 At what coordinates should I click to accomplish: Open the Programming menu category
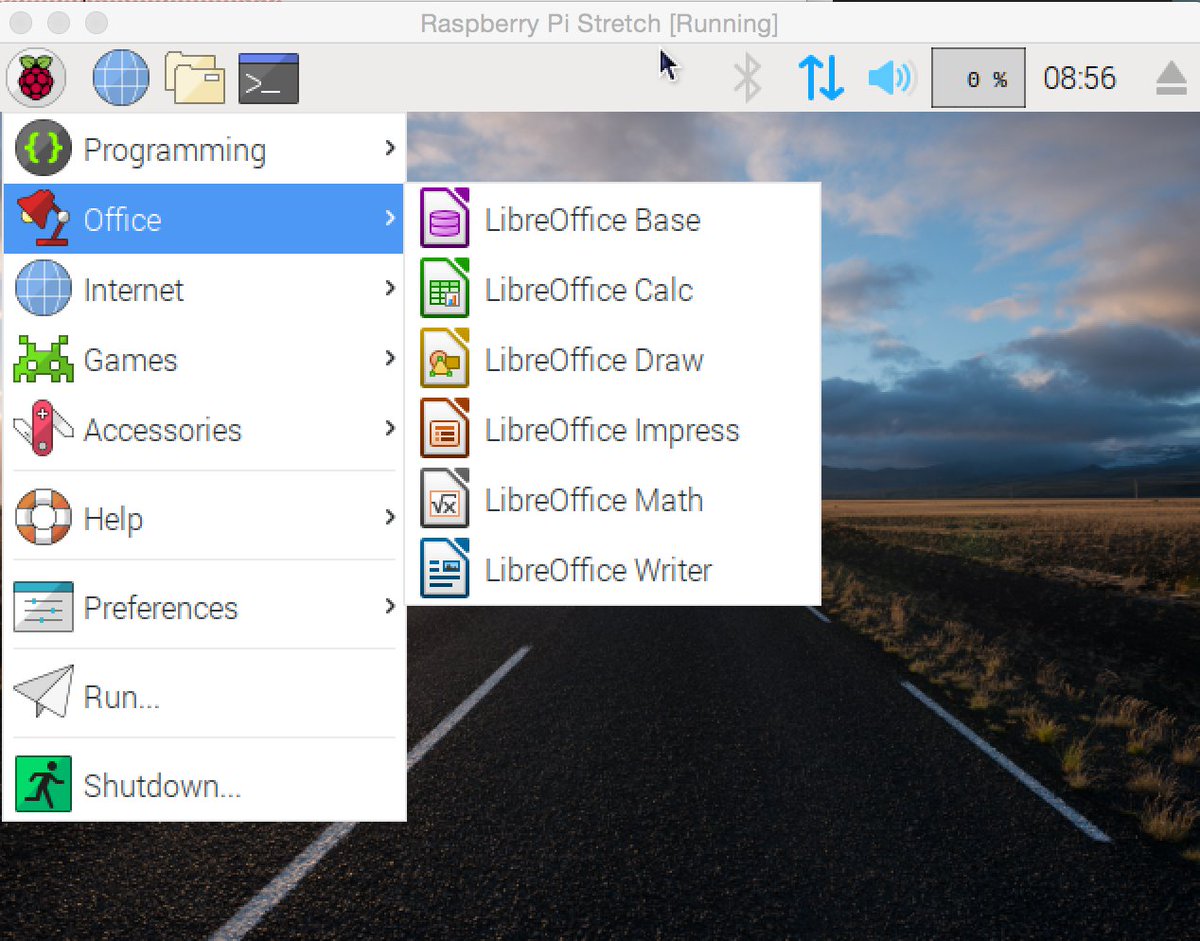tap(204, 149)
